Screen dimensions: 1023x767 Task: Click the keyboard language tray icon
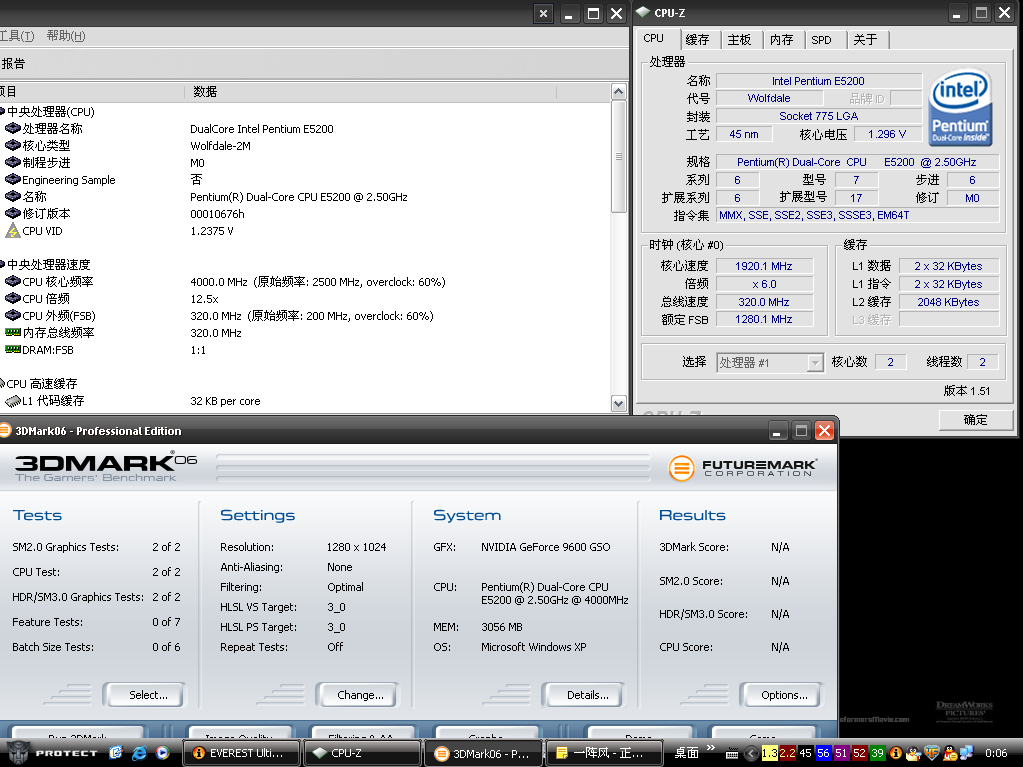tap(732, 753)
